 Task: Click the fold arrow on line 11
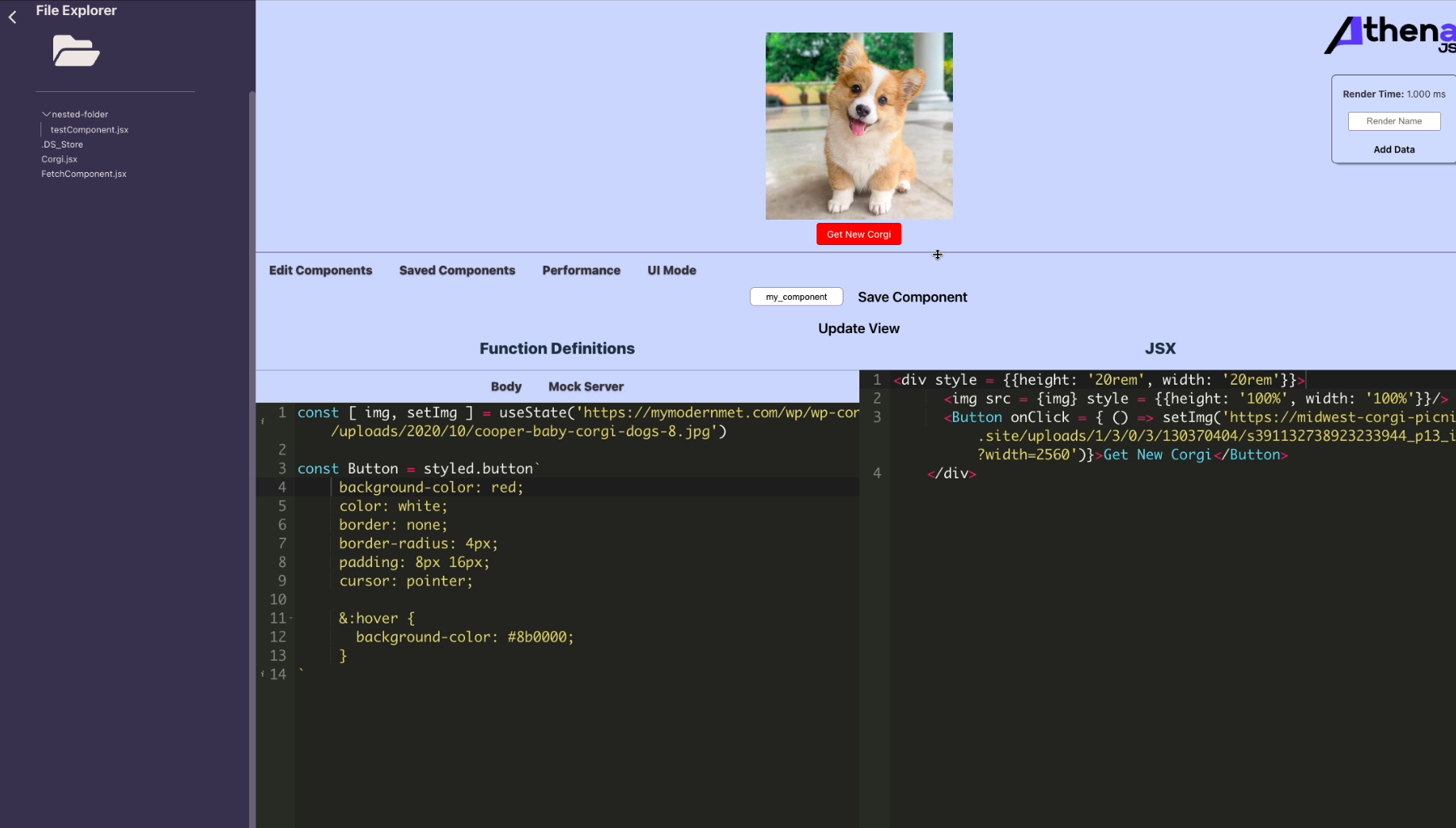click(291, 619)
